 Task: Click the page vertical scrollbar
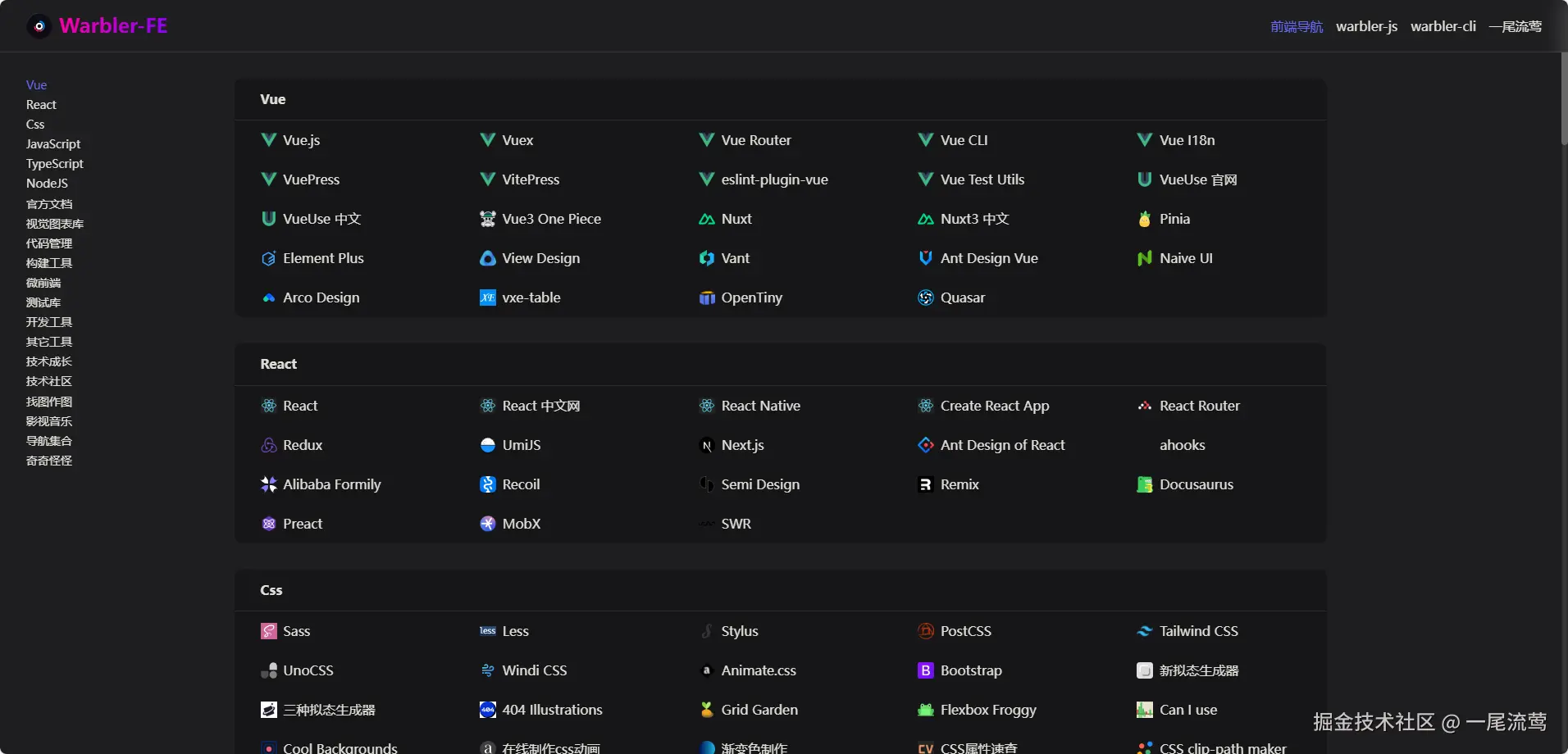point(1564,98)
